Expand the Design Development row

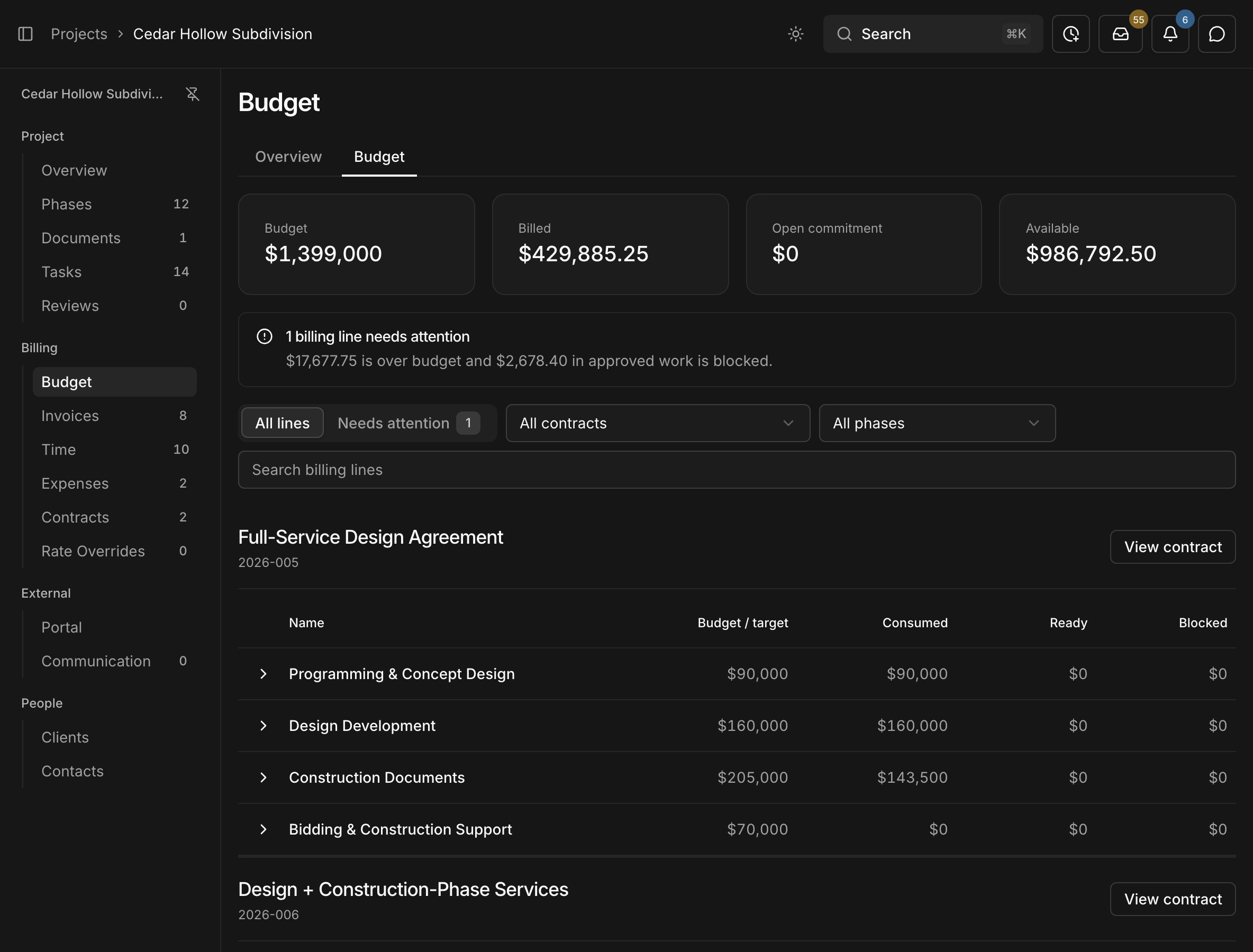(263, 726)
